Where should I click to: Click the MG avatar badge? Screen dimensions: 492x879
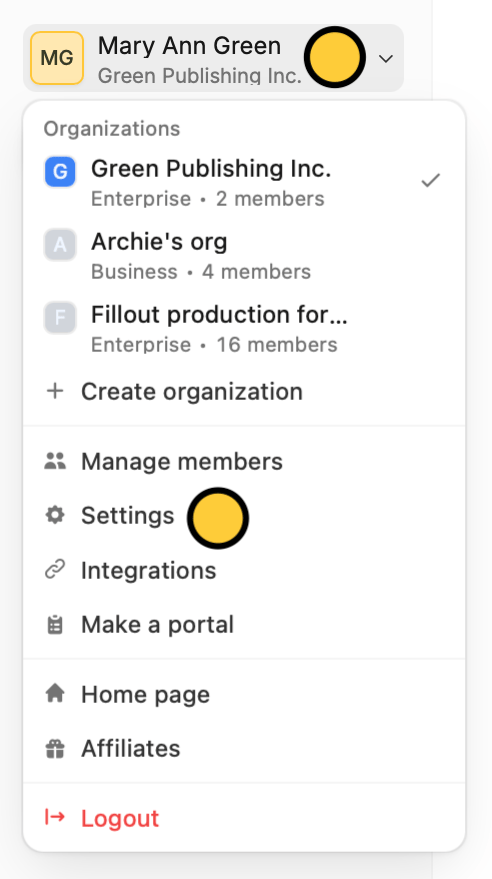click(x=57, y=58)
